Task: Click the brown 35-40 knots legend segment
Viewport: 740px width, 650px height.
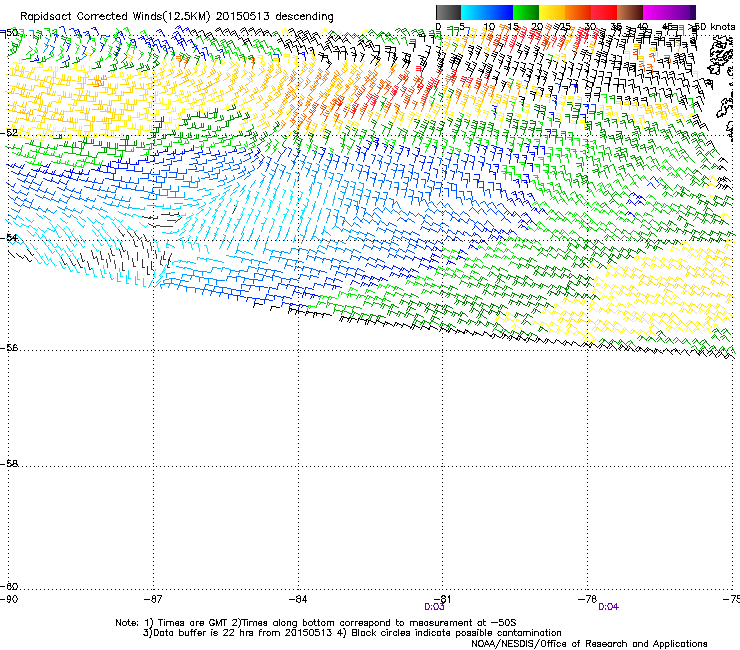Action: point(630,12)
